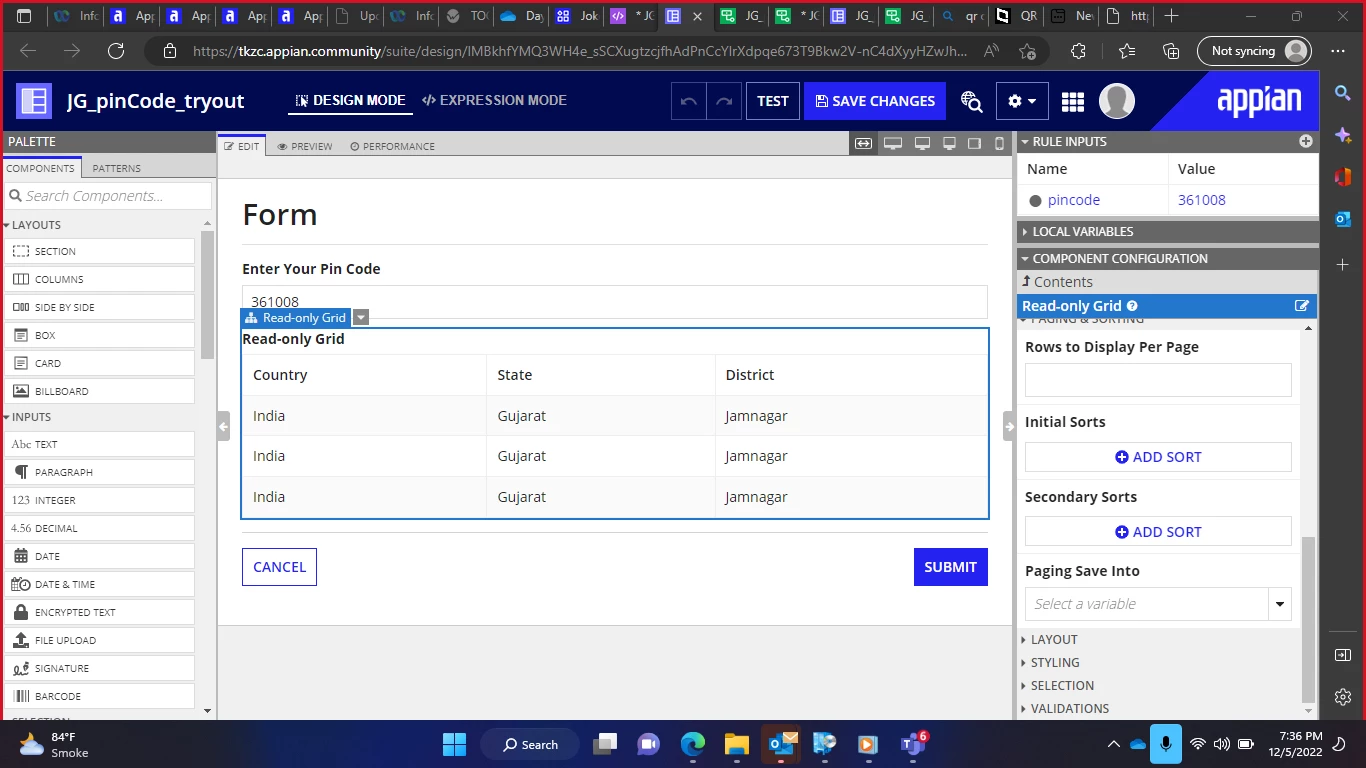The width and height of the screenshot is (1366, 768).
Task: Select the Section layout component
Action: click(100, 251)
